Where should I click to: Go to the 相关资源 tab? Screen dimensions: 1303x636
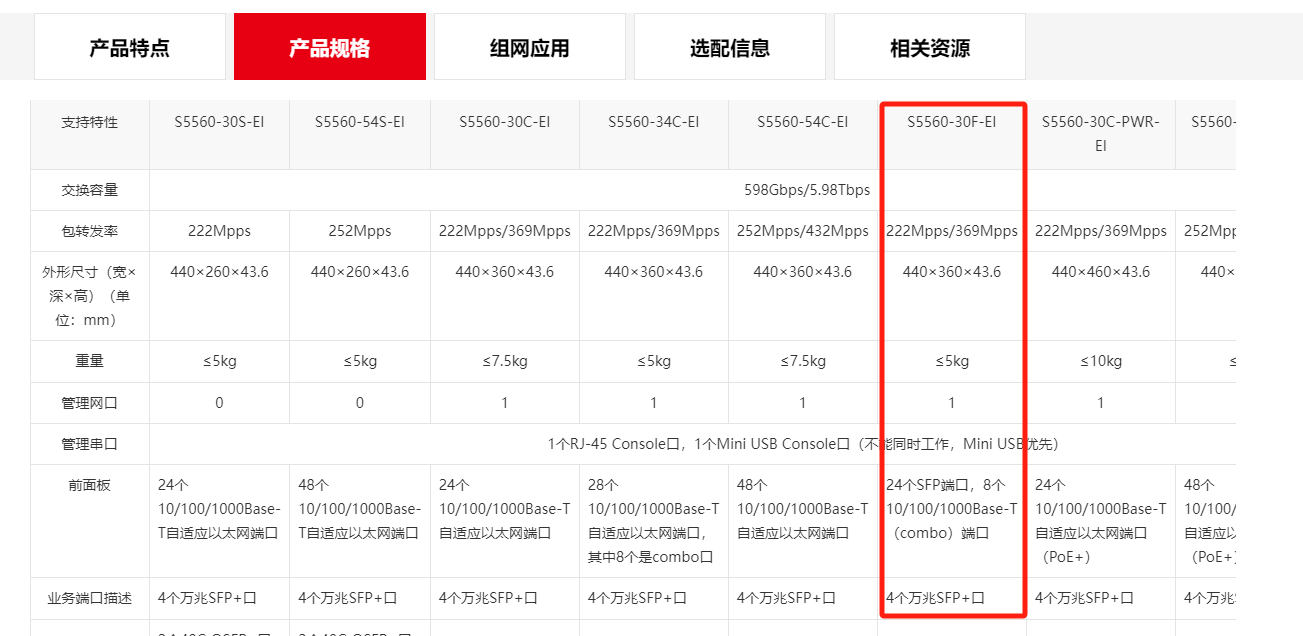click(930, 47)
